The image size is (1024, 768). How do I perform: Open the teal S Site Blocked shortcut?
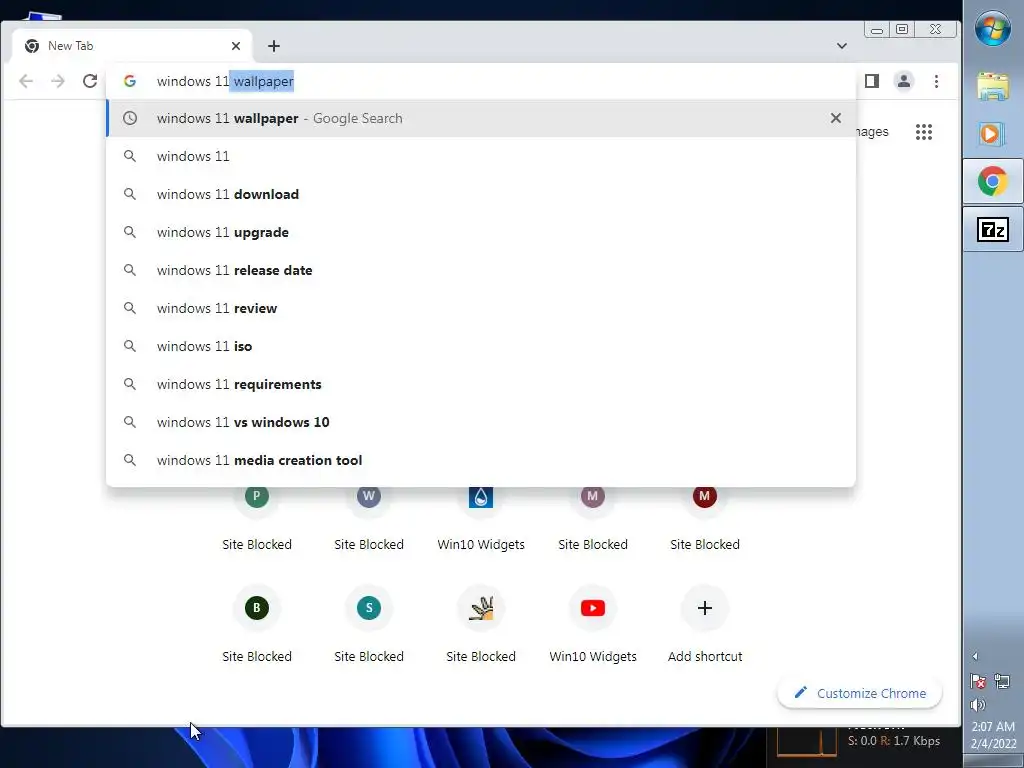click(x=369, y=624)
